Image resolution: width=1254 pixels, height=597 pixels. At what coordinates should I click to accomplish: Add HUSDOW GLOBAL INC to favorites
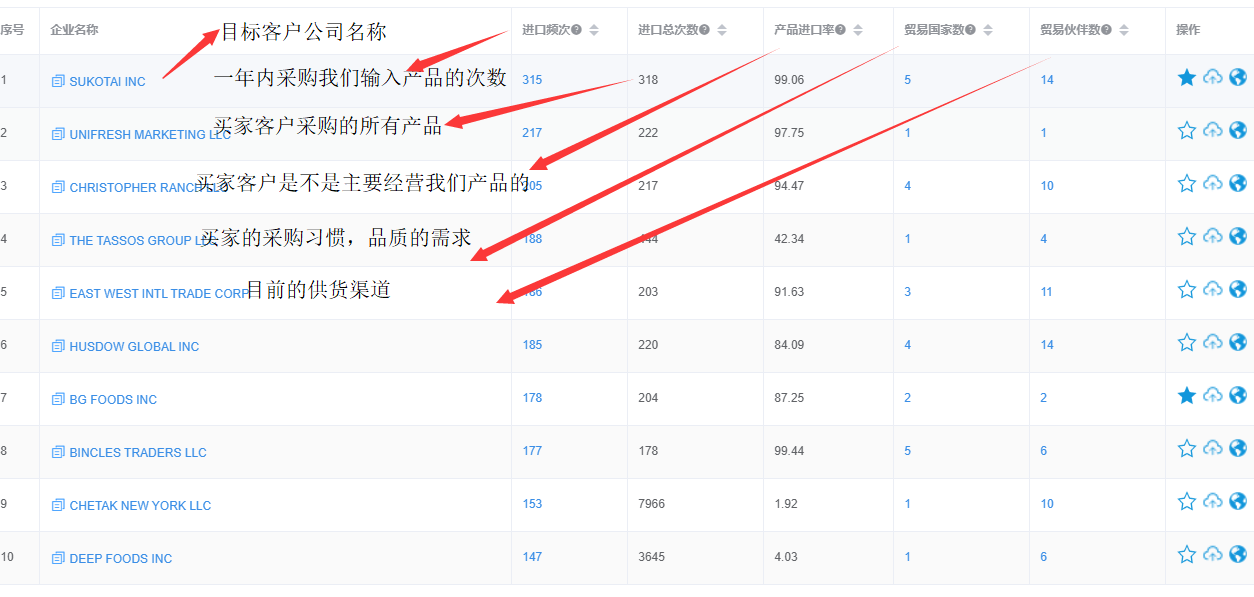1187,342
